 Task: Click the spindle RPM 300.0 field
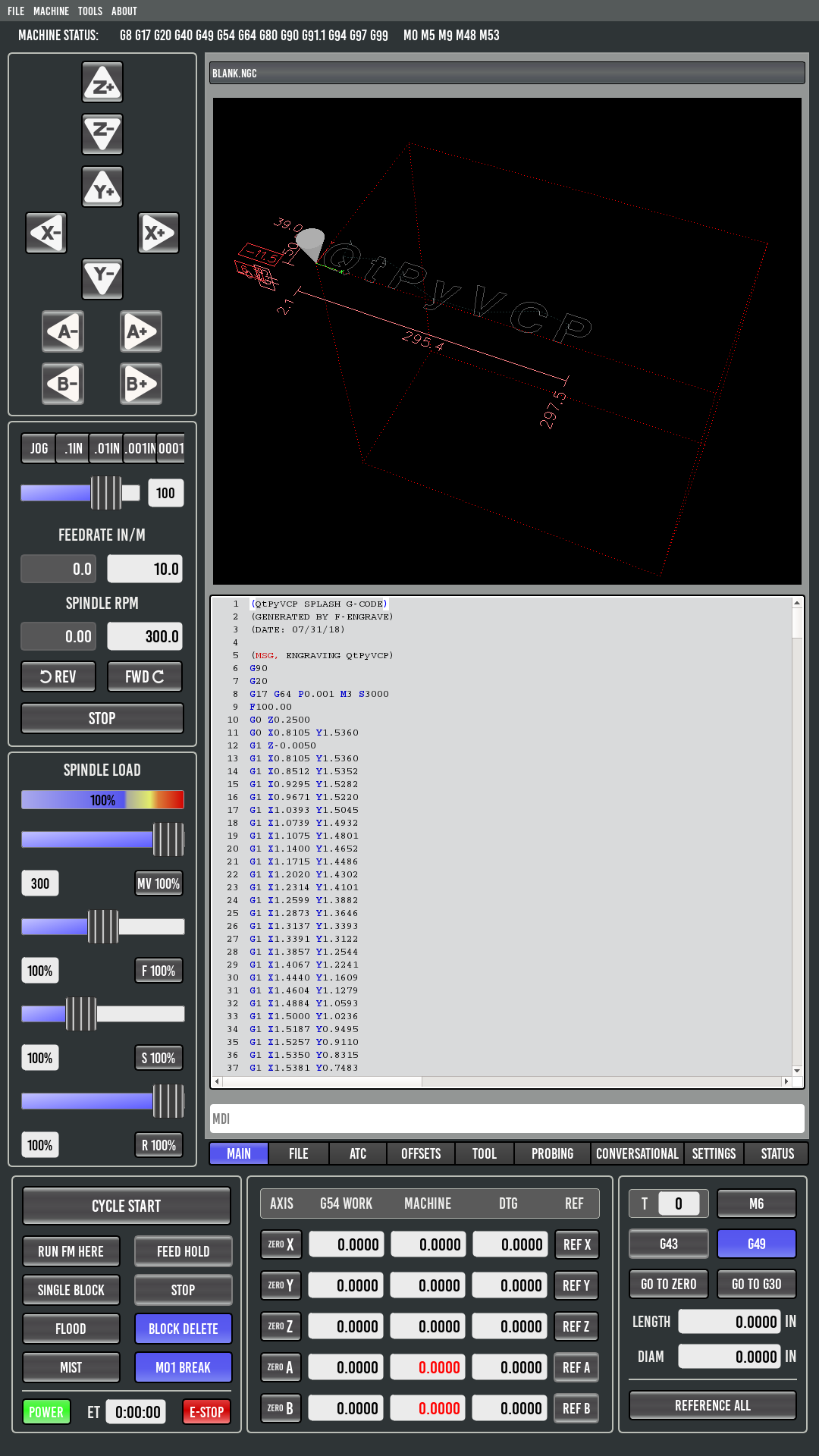click(x=145, y=636)
